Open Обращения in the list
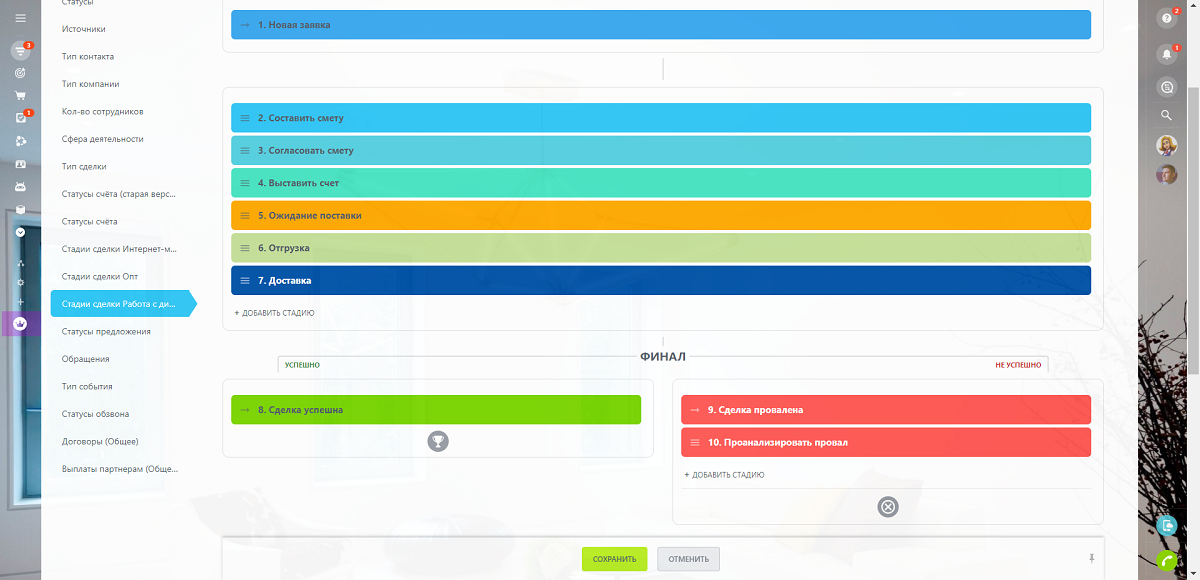 85,359
